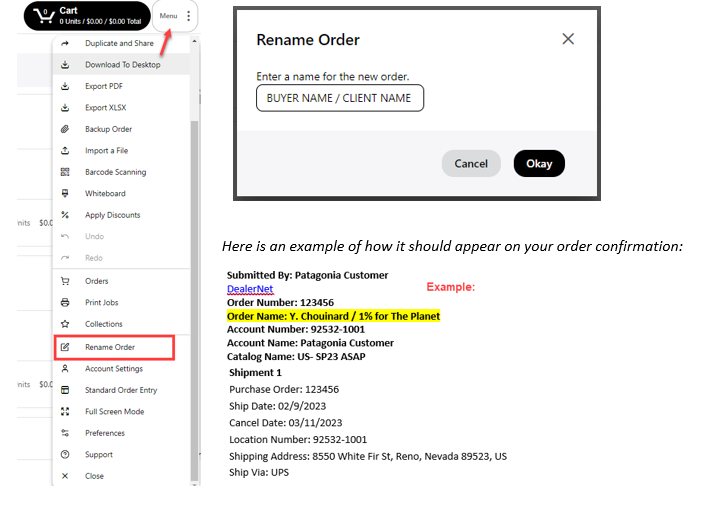Click the Barcode Scanning QR icon
The height and width of the screenshot is (525, 713).
pyautogui.click(x=65, y=172)
